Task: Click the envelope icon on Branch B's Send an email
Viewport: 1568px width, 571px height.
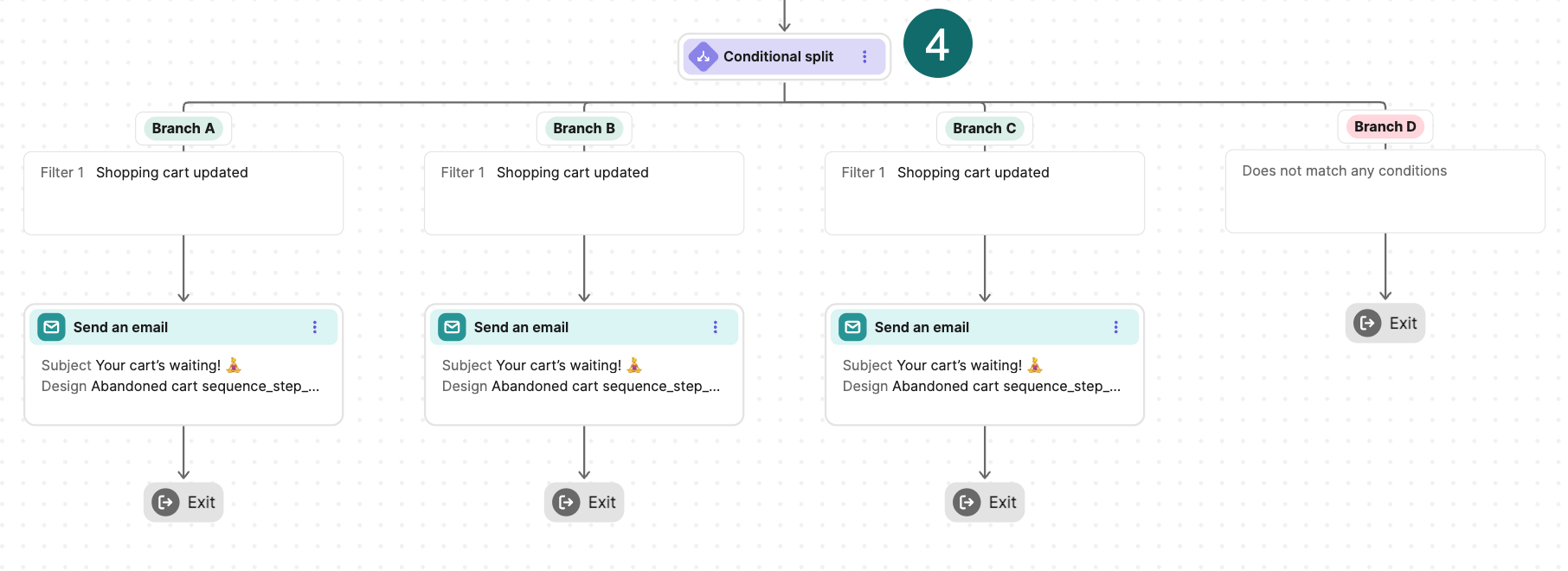Action: click(x=453, y=327)
